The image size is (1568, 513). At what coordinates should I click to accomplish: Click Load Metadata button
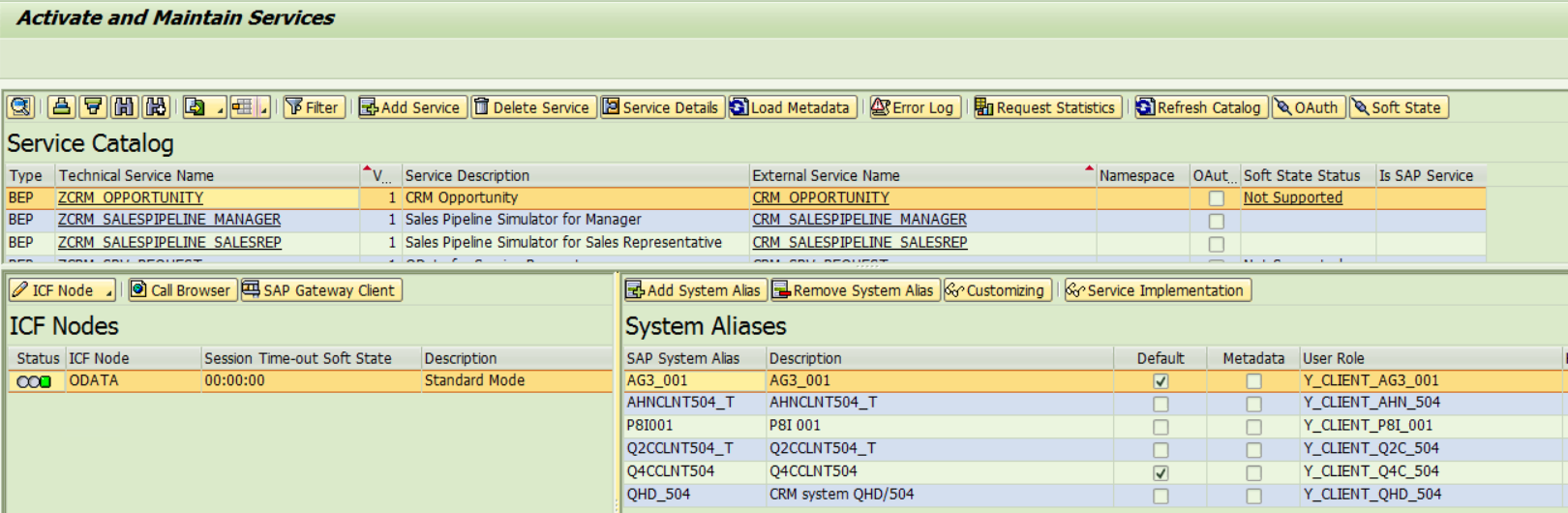pos(791,107)
